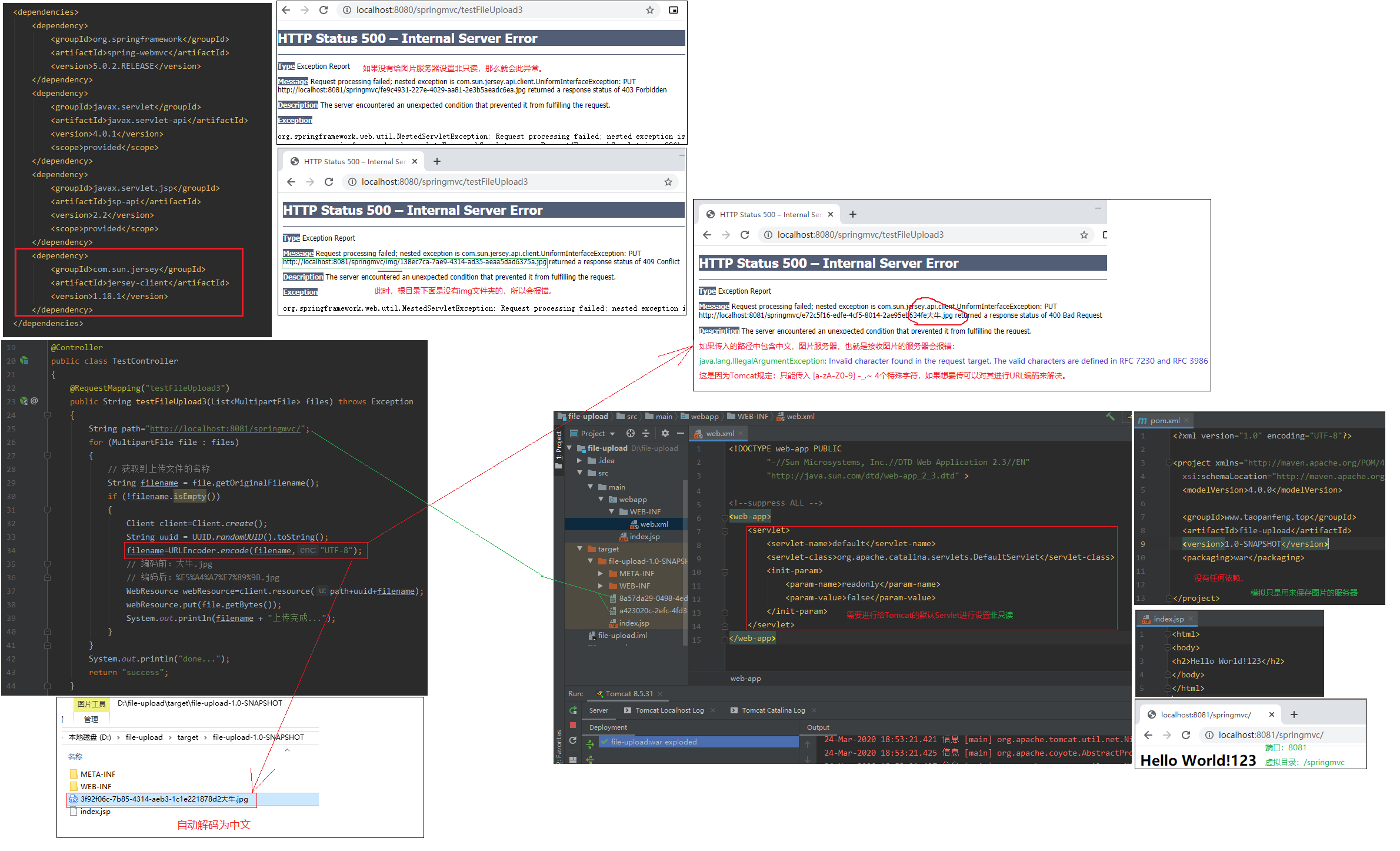Click the picture-in-picture icon in the 403 Forbidden browser
The image size is (1400, 851).
pyautogui.click(x=674, y=10)
